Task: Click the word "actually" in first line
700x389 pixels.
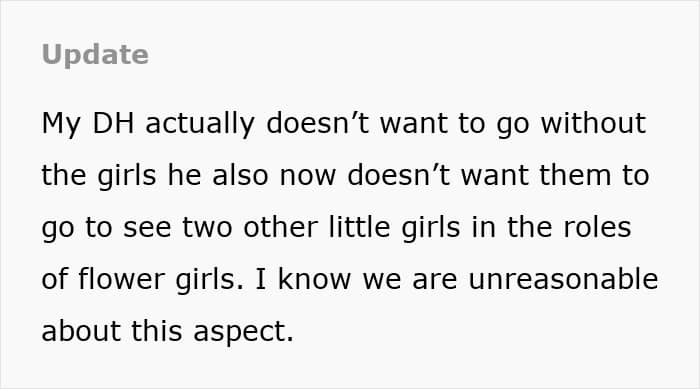Action: tap(200, 125)
